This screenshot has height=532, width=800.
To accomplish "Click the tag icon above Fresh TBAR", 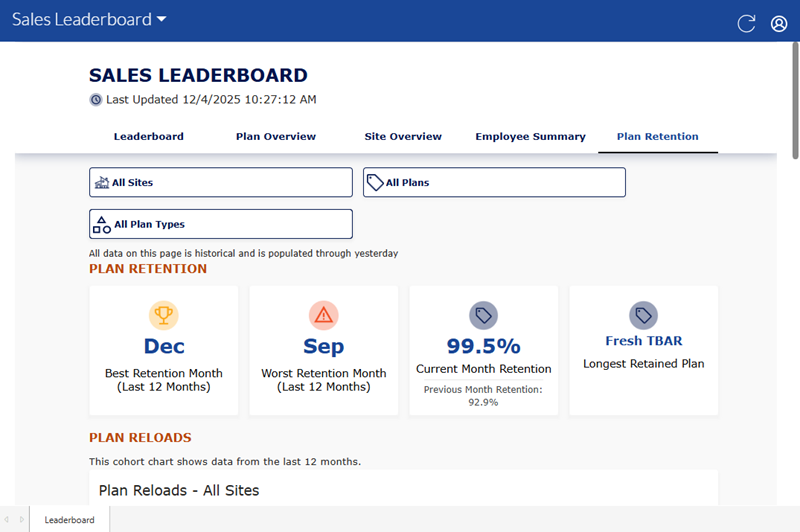I will 643,316.
